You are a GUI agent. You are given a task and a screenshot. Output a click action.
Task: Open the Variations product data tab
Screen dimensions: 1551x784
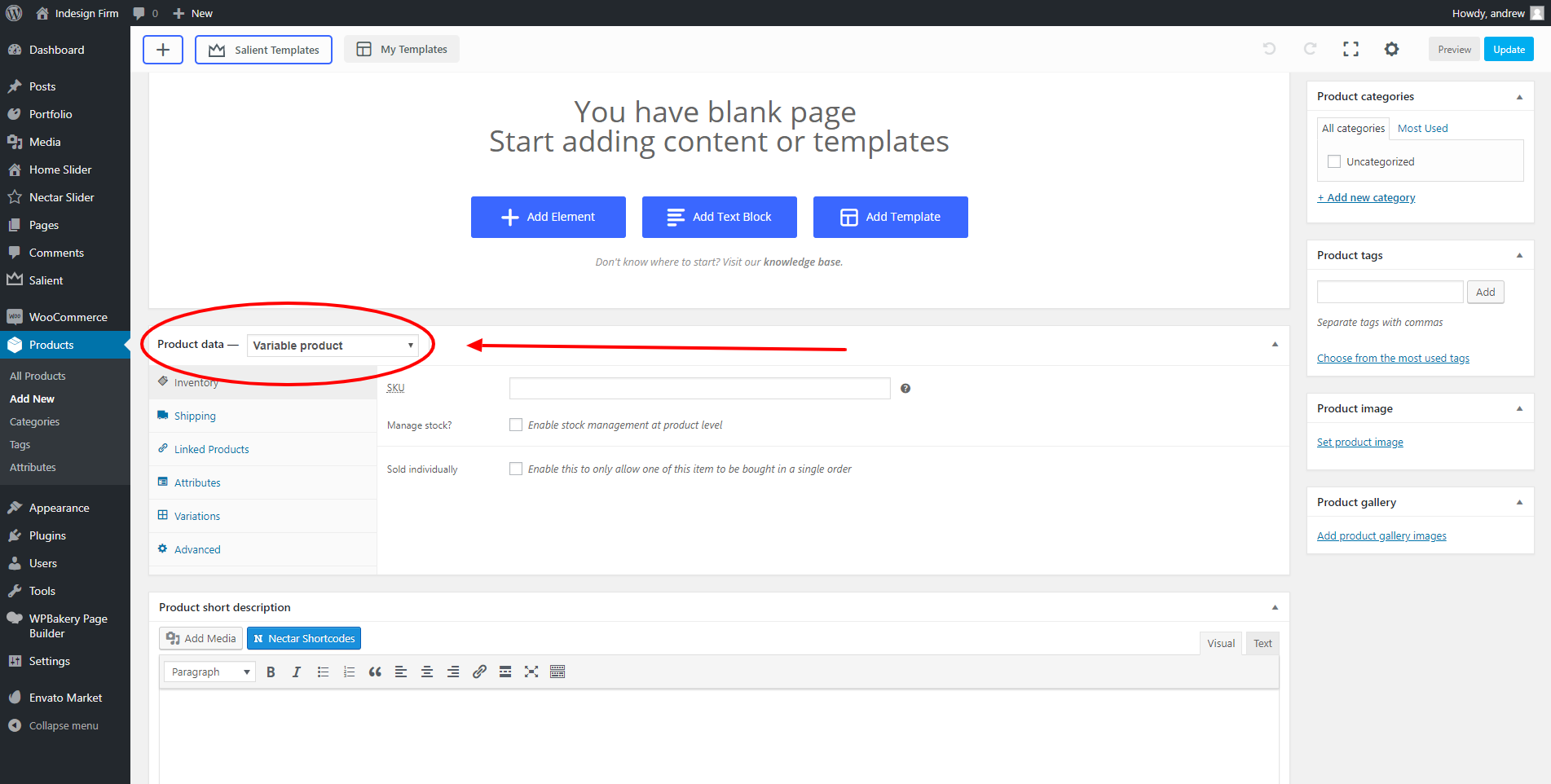[x=197, y=517]
